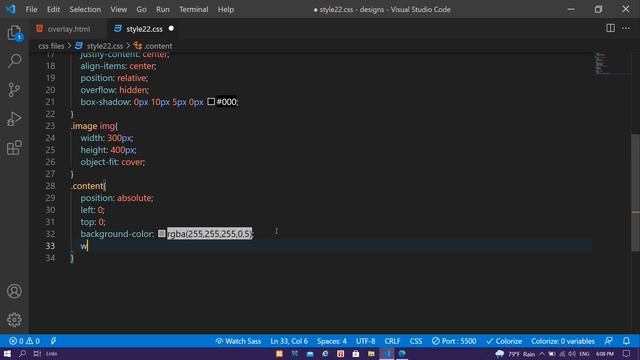This screenshot has height=360, width=640.
Task: Open the Extensions view
Action: tap(14, 148)
